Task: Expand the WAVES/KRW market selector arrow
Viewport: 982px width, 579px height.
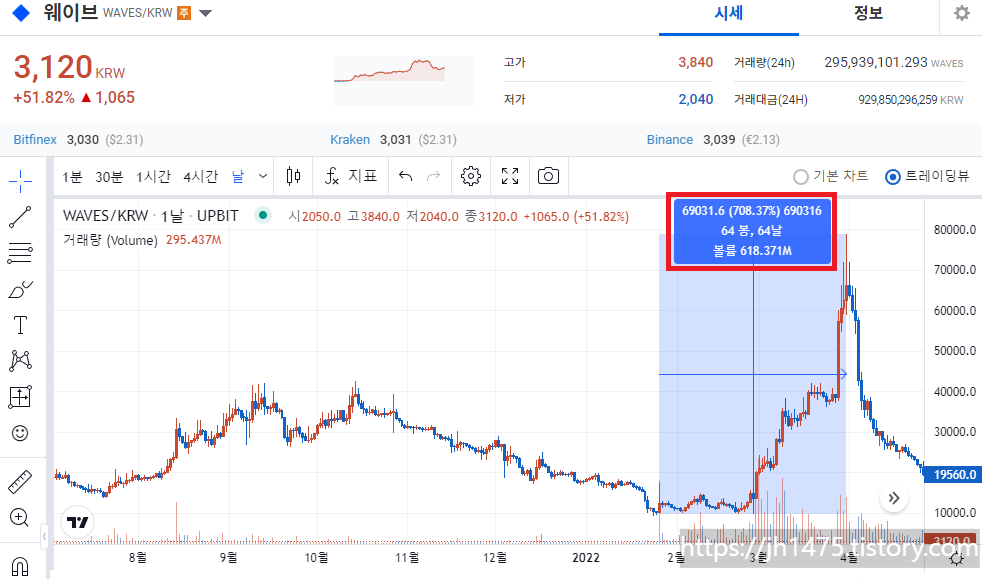Action: pos(205,13)
